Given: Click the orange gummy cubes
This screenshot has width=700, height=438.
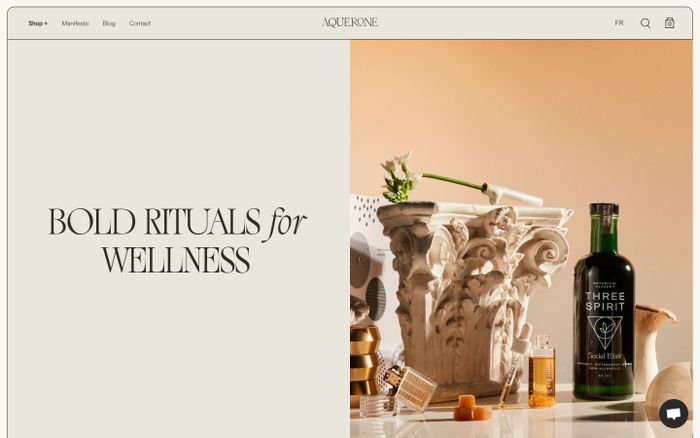Looking at the screenshot, I should 471,408.
